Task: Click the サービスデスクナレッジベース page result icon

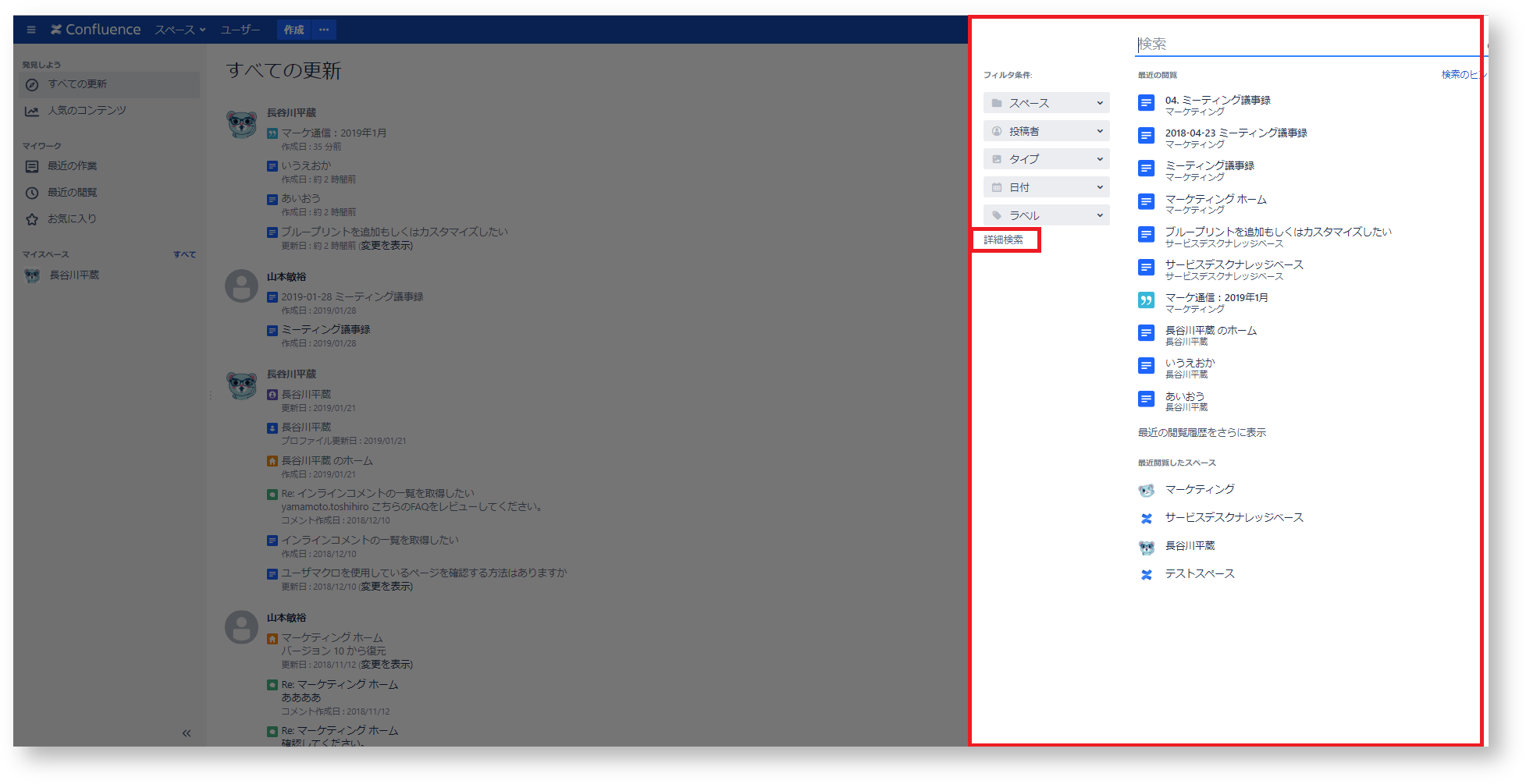Action: [1146, 268]
